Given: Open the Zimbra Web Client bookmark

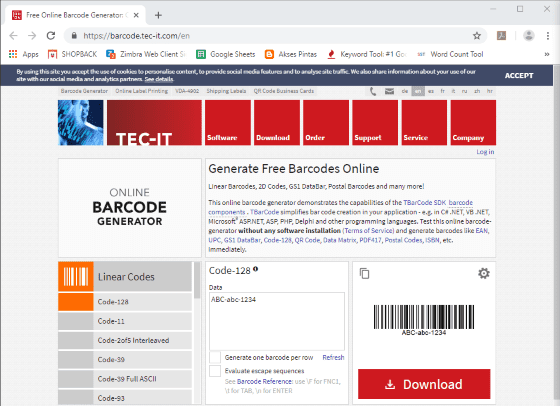Looking at the screenshot, I should [146, 54].
